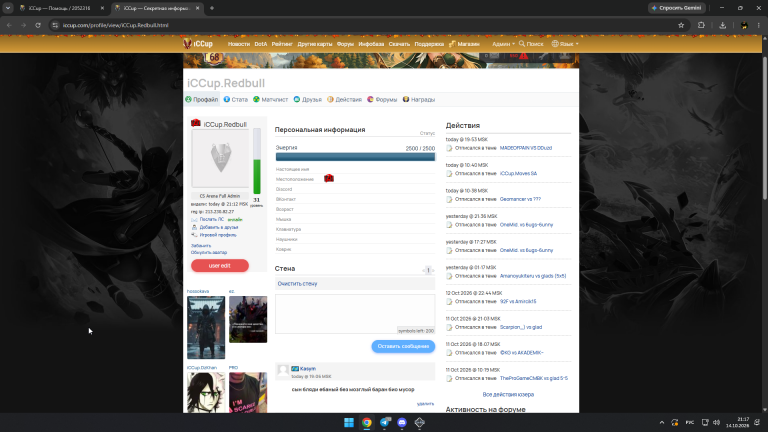Click the red flag icon next to Местоположение
The image size is (768, 432).
tap(329, 179)
